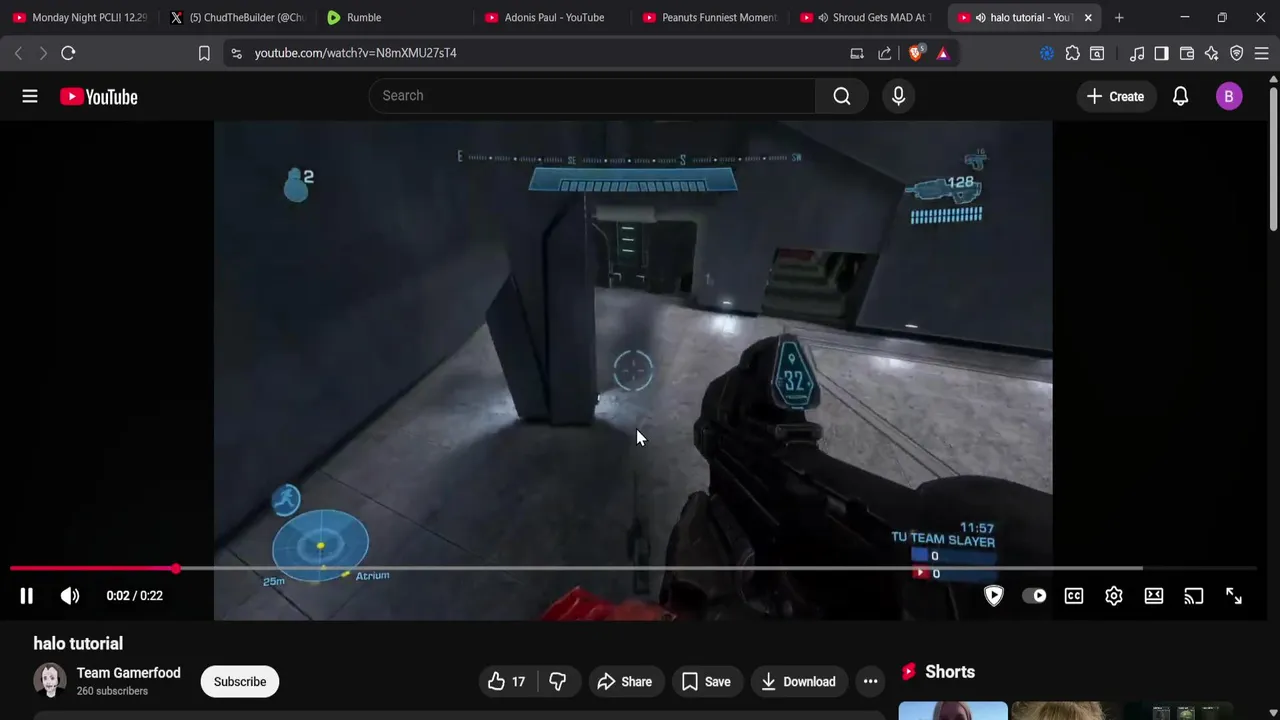Switch to theater mode view
1280x720 pixels.
pyautogui.click(x=1154, y=596)
